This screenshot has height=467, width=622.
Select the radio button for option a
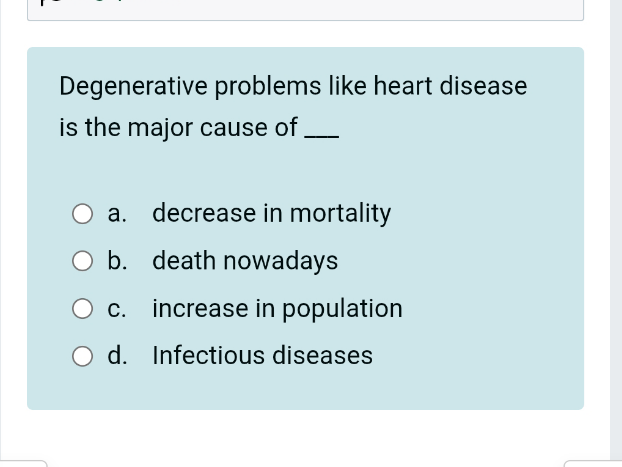point(82,214)
